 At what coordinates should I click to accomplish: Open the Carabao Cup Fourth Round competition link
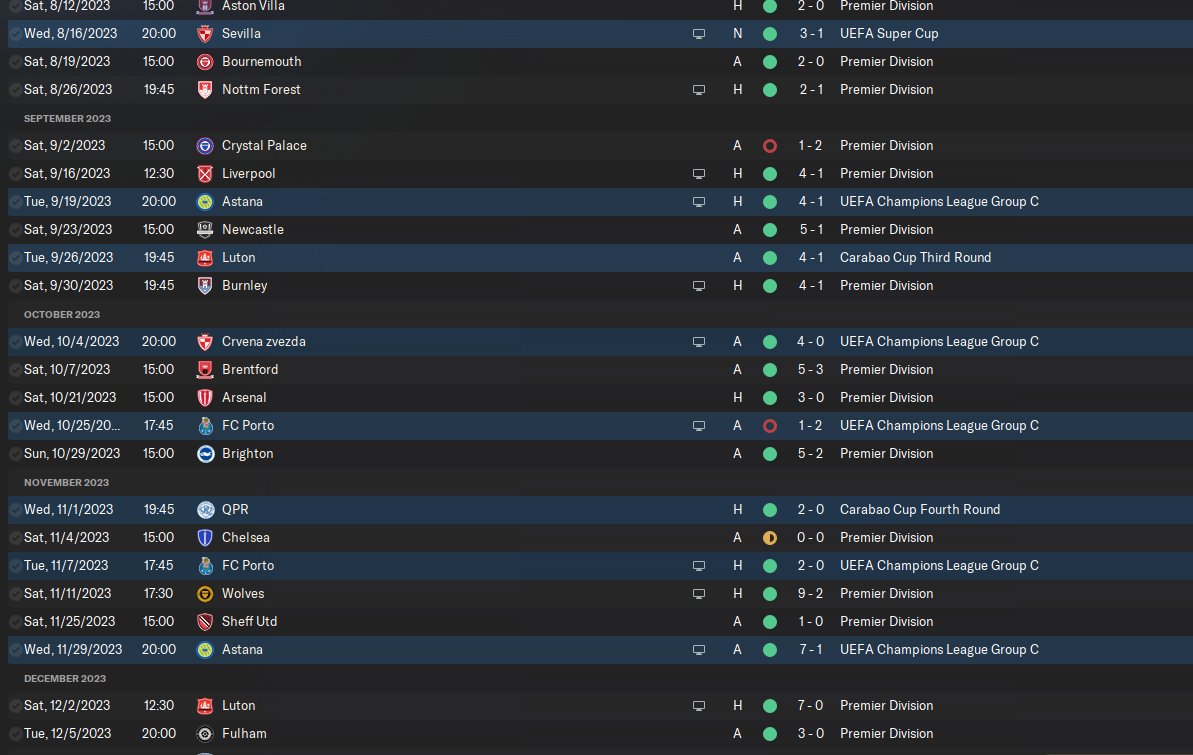920,509
